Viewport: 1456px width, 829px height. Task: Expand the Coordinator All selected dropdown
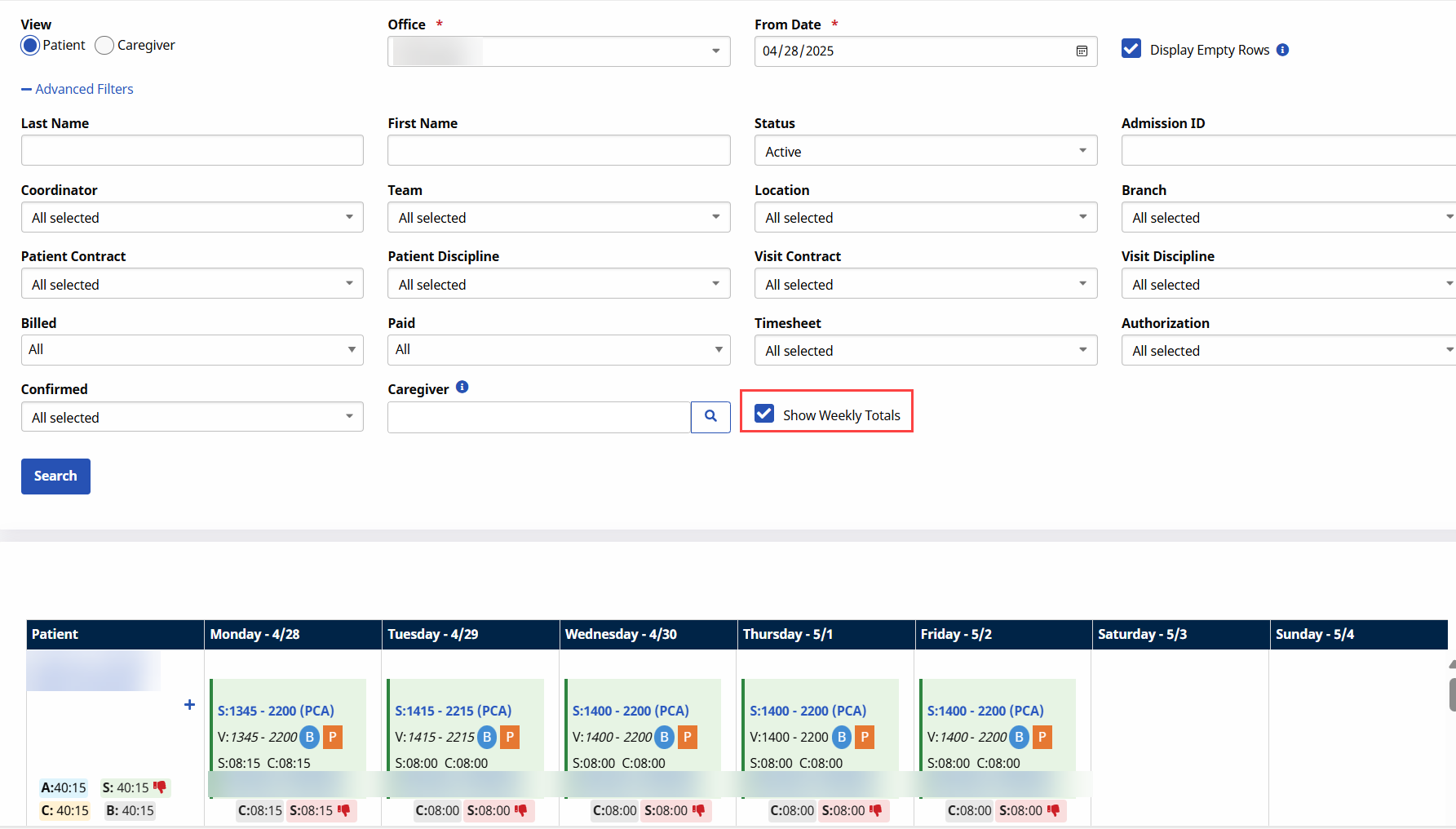[x=192, y=217]
